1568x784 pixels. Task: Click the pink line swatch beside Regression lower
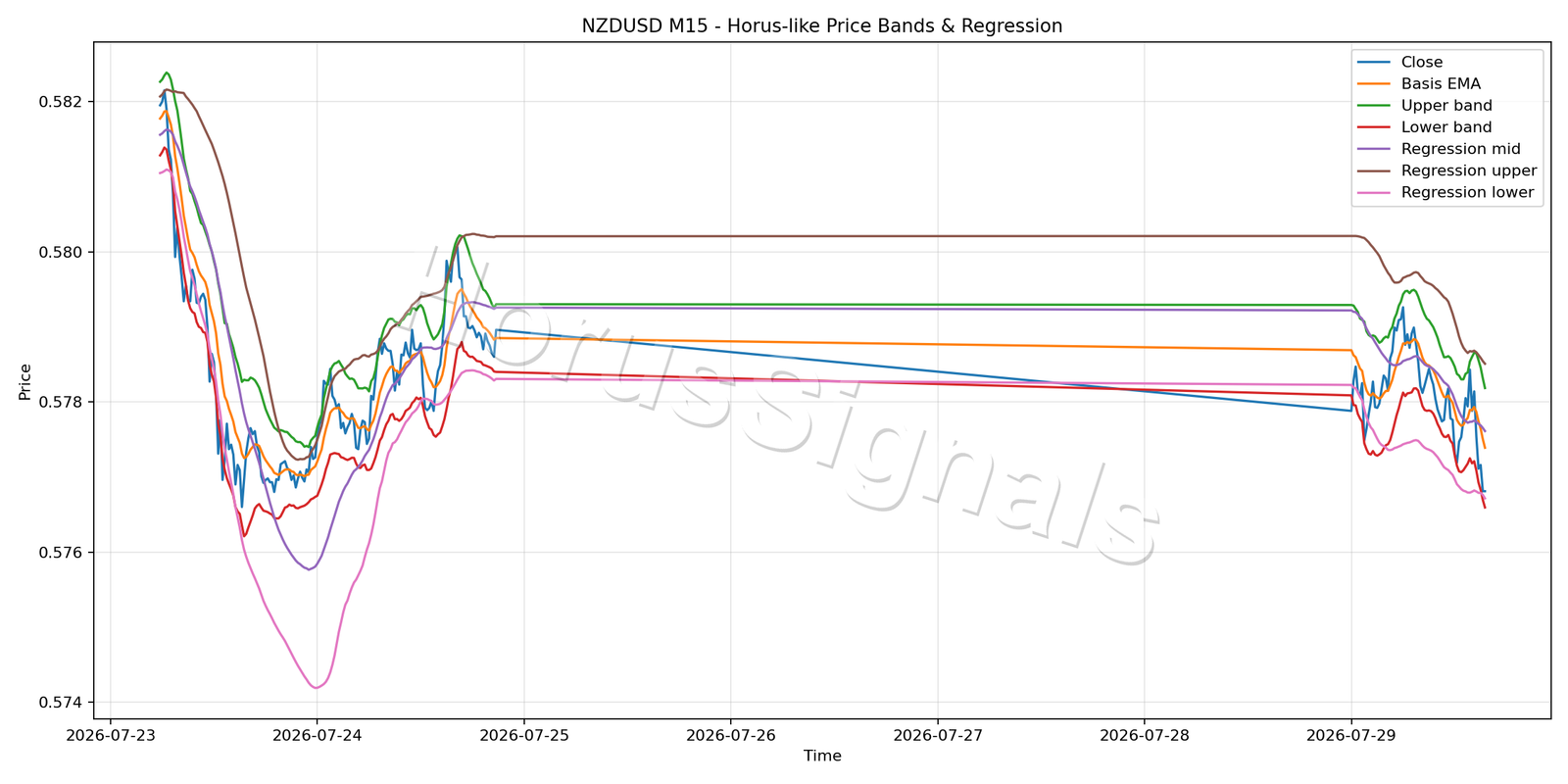pyautogui.click(x=1374, y=192)
